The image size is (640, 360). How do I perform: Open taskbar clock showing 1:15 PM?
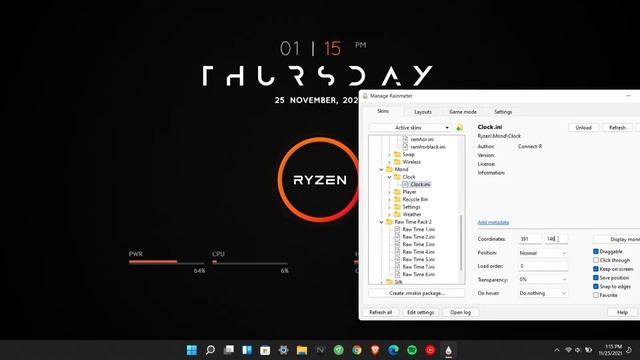[x=611, y=350]
